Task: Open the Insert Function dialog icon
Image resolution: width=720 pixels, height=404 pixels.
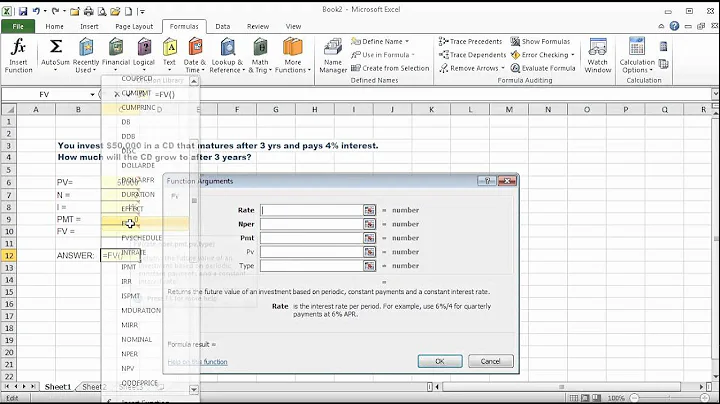Action: tap(18, 56)
